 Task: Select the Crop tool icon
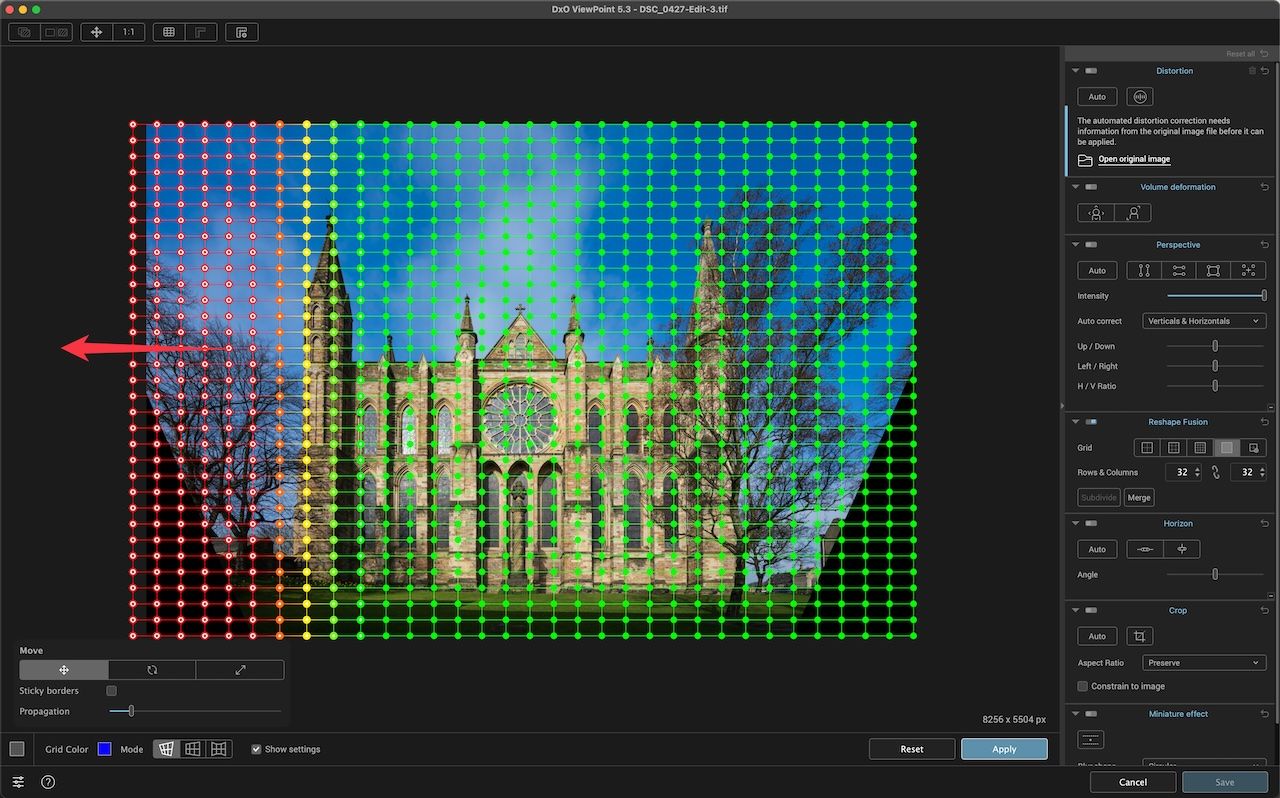point(1138,637)
